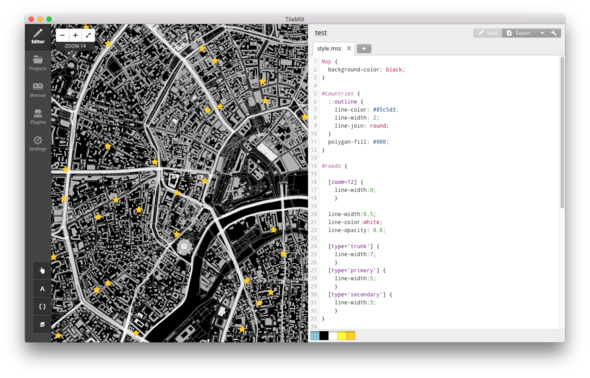Click the [type='secondary'] selector line
The image size is (590, 378).
360,295
